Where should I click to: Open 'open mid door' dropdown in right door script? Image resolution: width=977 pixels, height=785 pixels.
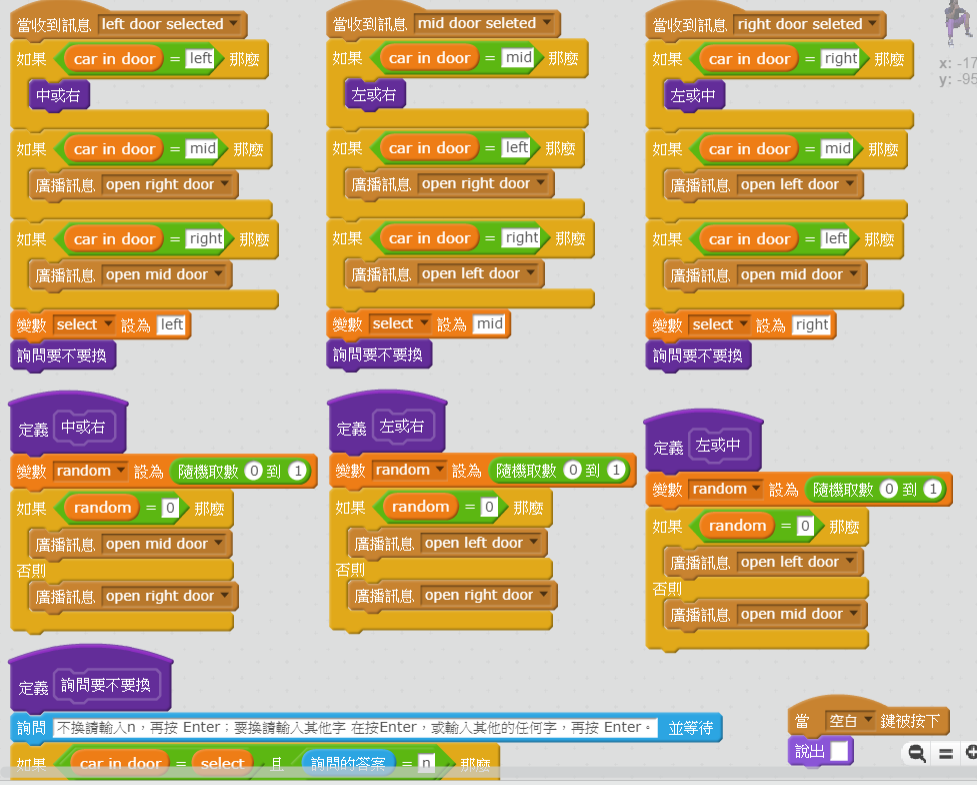pos(853,274)
